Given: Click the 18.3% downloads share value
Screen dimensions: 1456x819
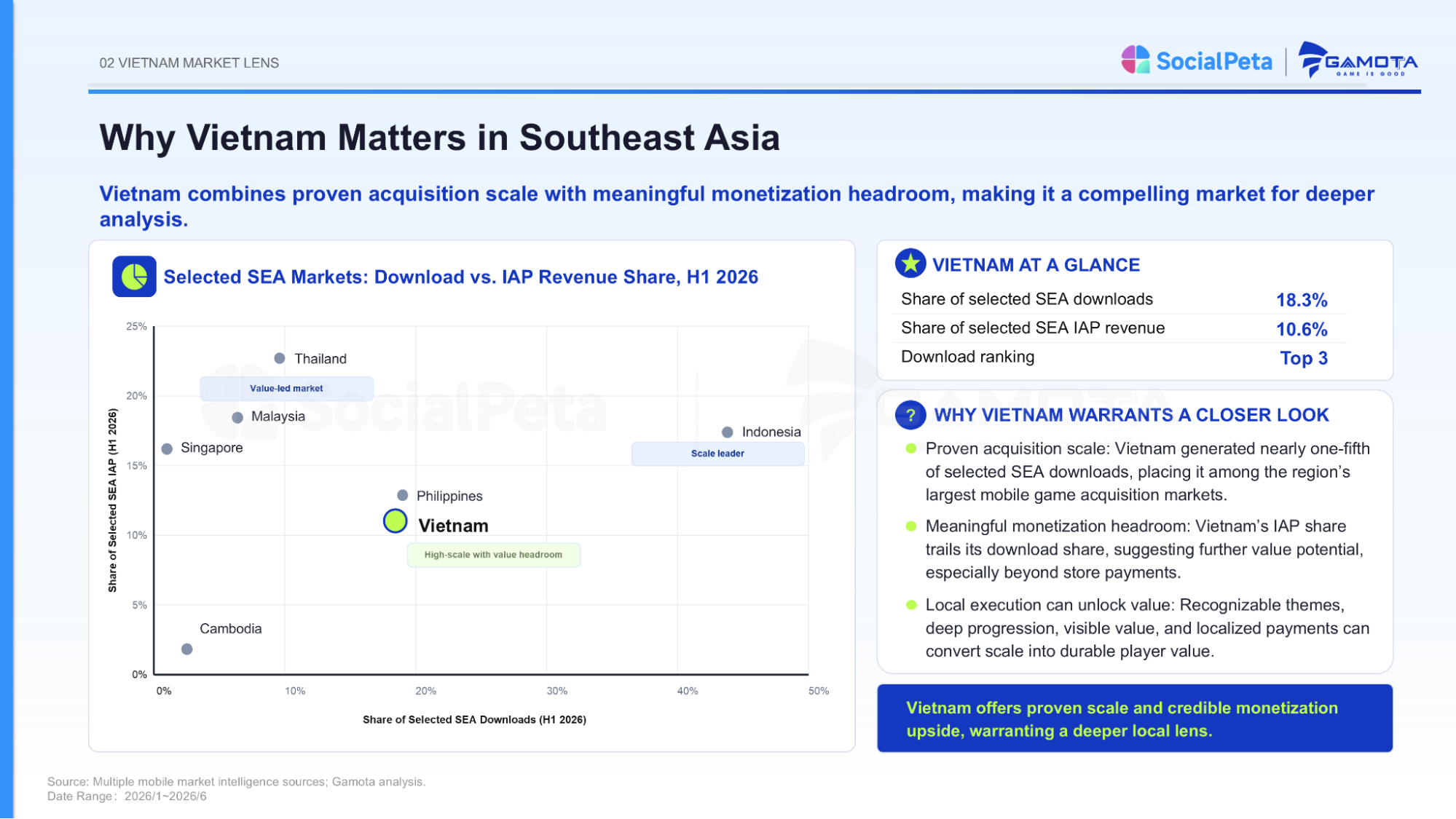Looking at the screenshot, I should (x=1302, y=300).
